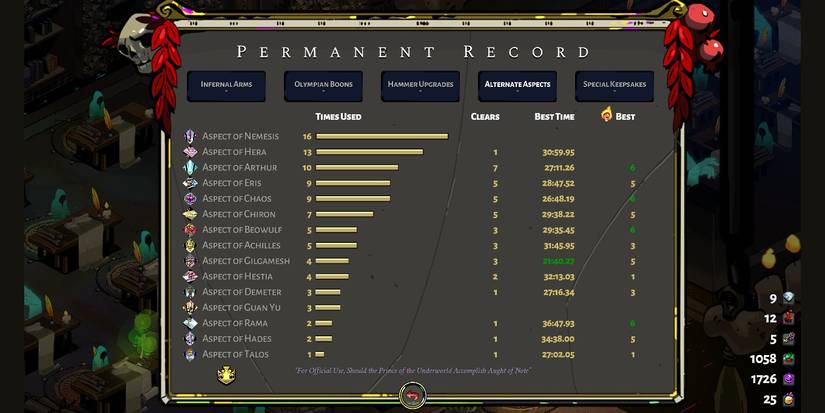
Task: Click the Best Time column header
Action: point(555,117)
